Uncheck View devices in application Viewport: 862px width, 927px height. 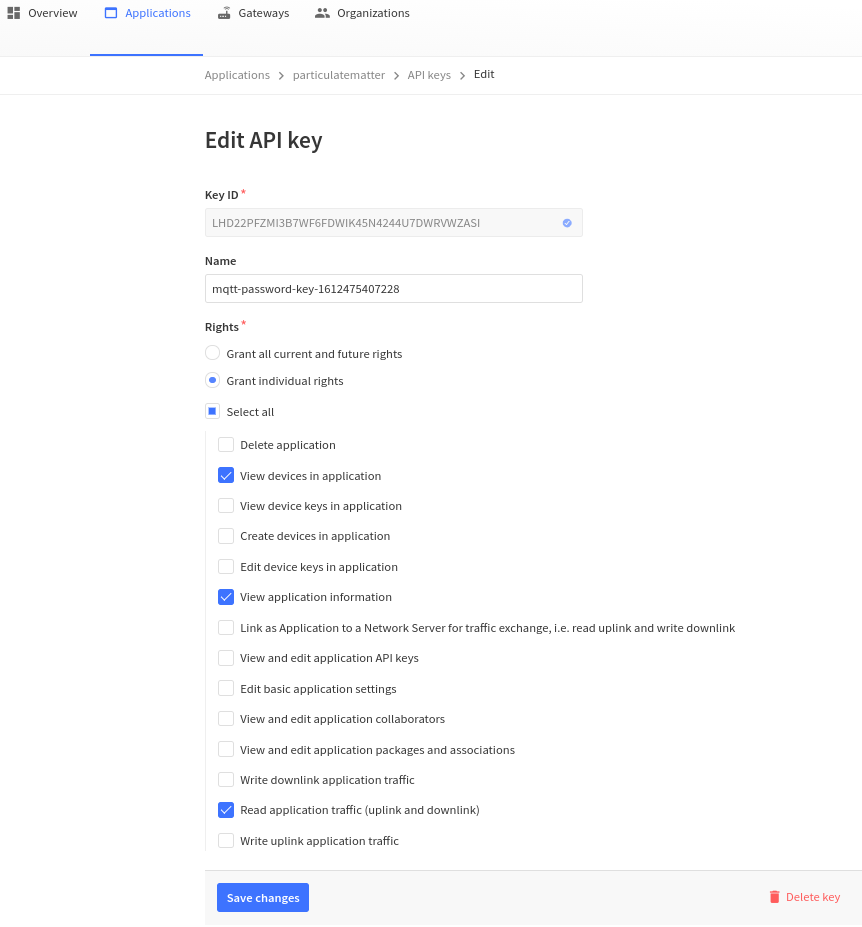coord(226,475)
